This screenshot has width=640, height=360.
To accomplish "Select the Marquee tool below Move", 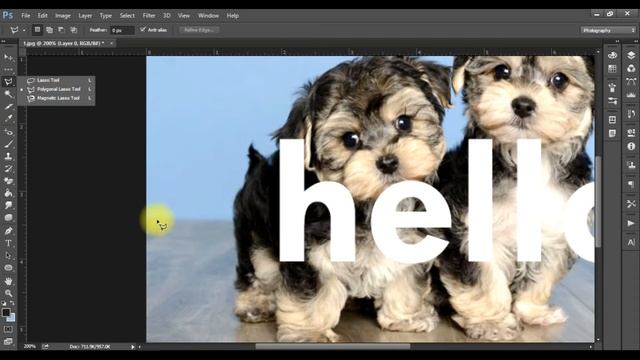I will (8, 70).
